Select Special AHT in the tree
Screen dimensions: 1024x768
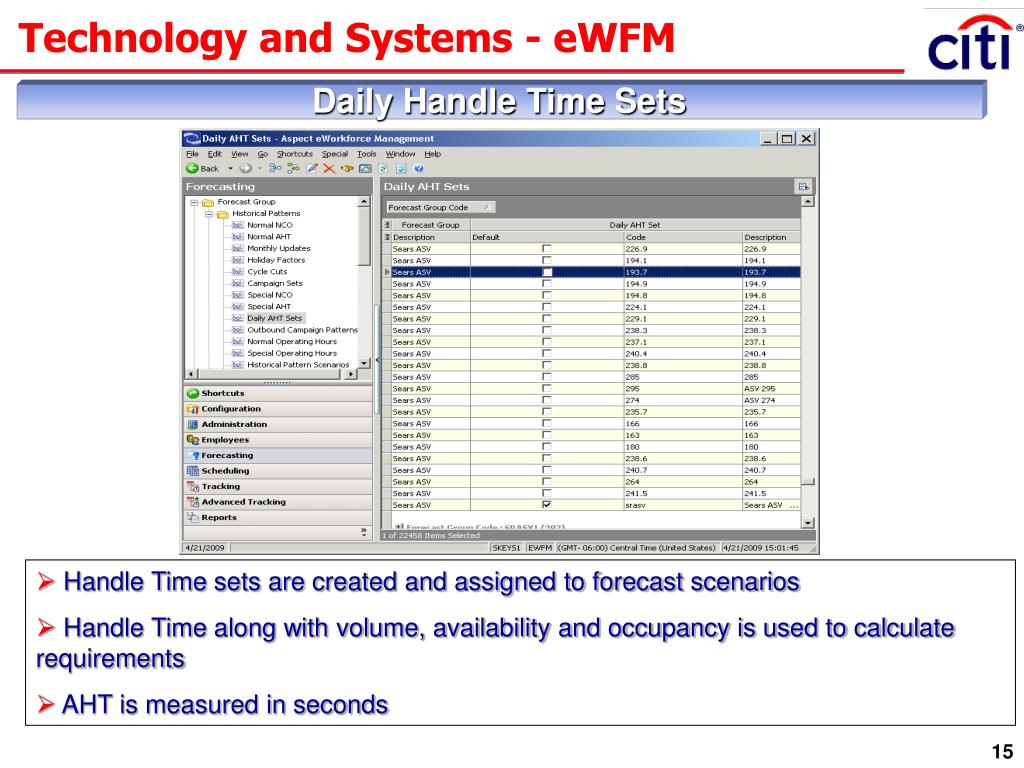coord(268,307)
